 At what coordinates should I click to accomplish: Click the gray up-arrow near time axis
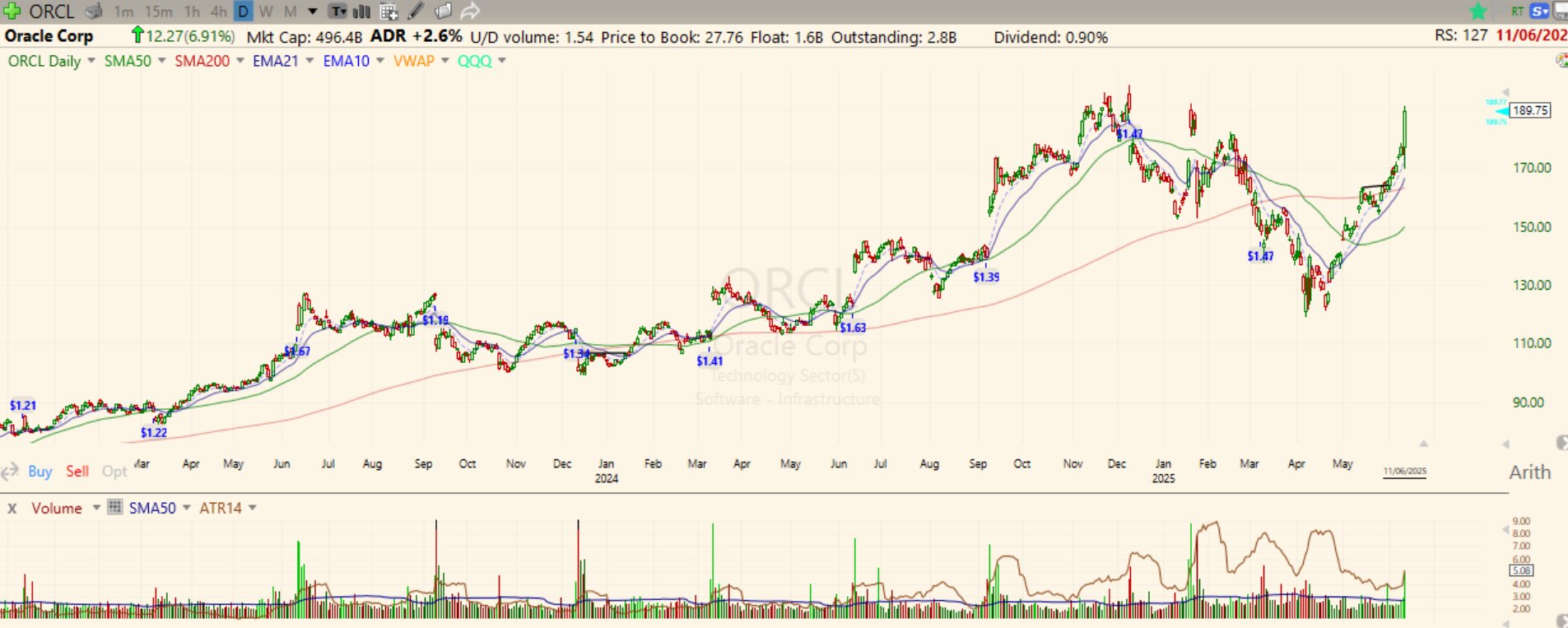point(1423,444)
